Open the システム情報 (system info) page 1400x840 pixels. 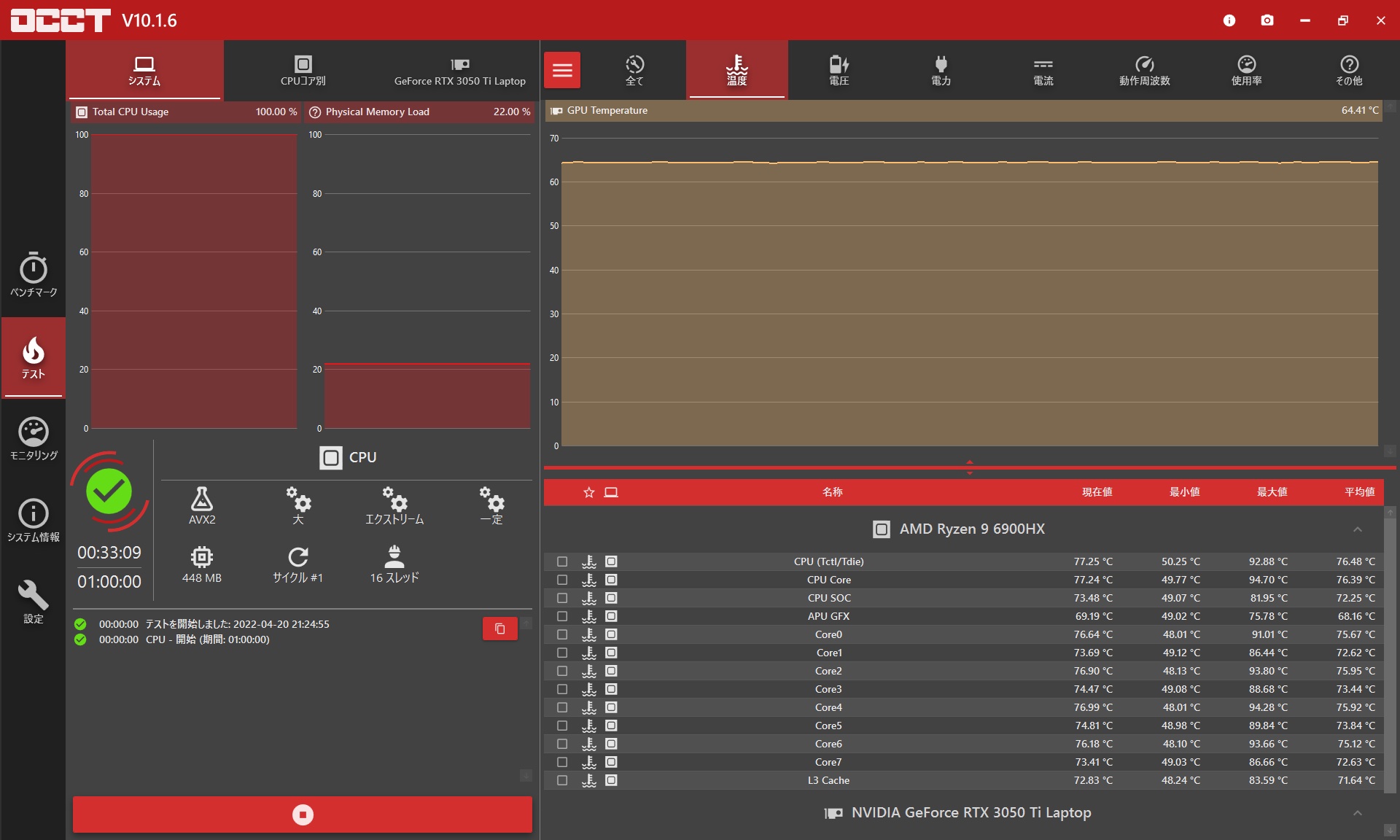coord(34,520)
